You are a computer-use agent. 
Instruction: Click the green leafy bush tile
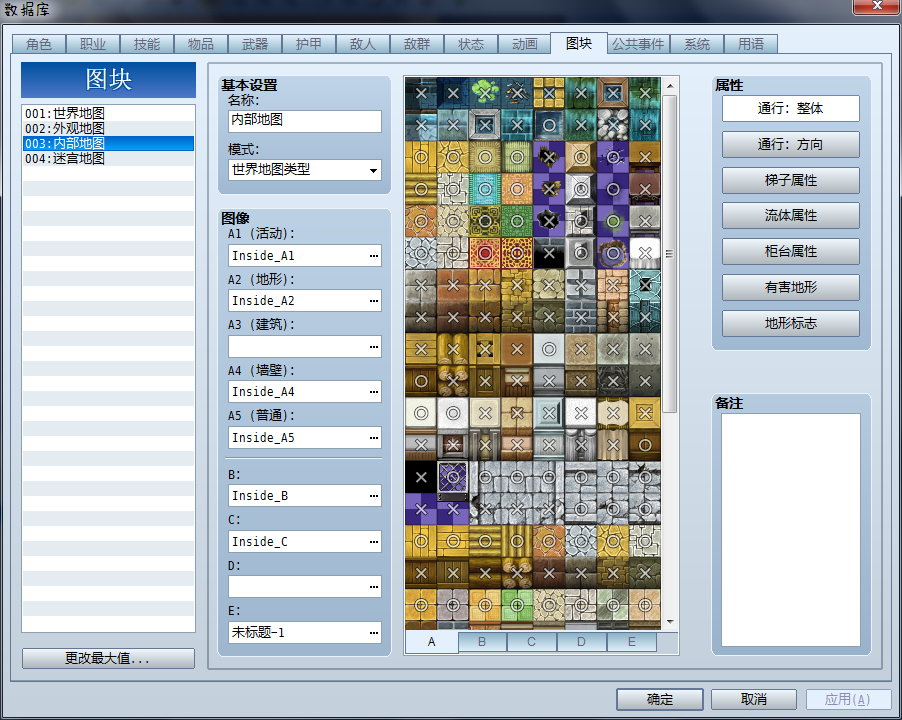point(485,93)
